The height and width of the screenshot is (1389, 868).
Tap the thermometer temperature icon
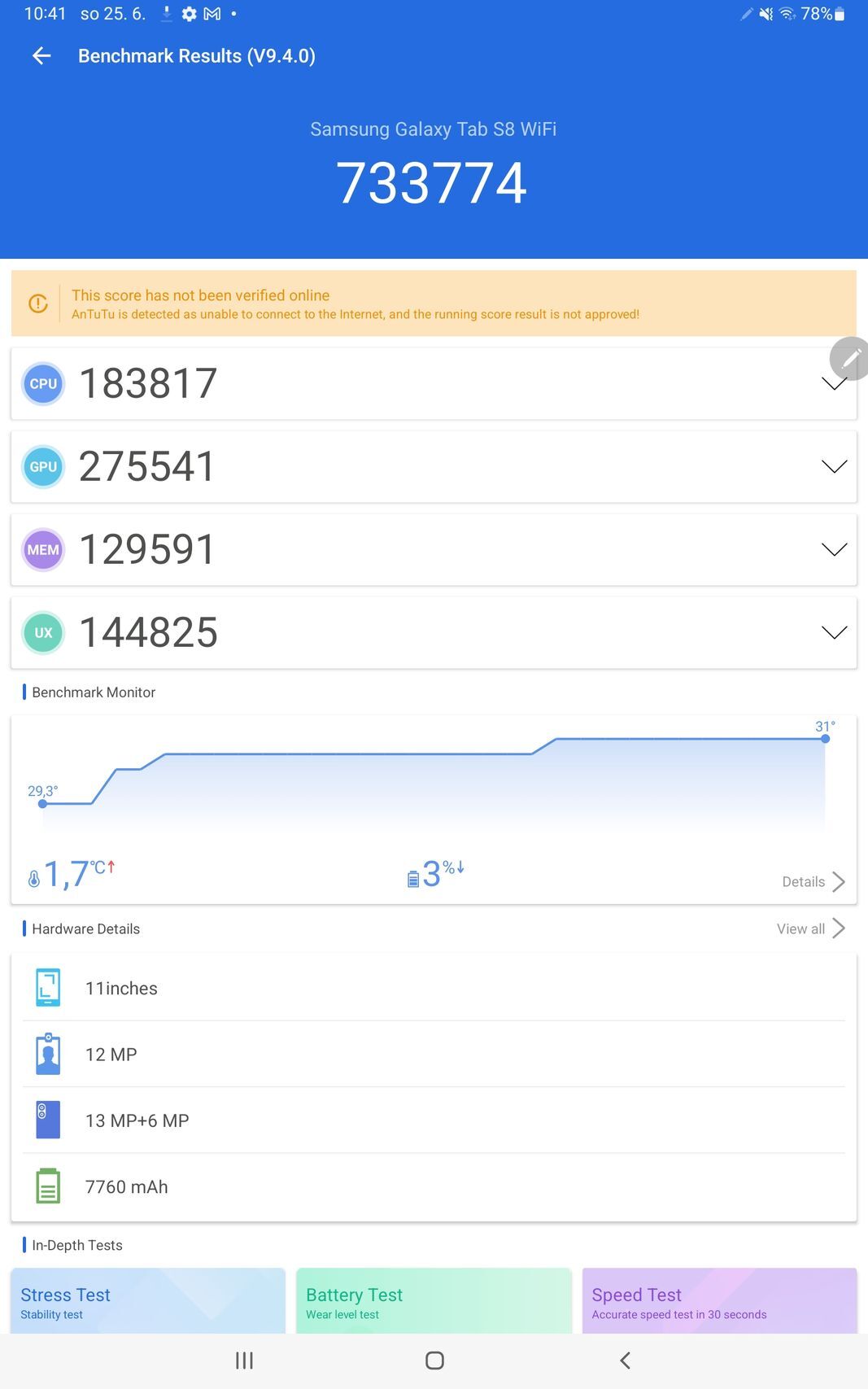click(x=33, y=878)
